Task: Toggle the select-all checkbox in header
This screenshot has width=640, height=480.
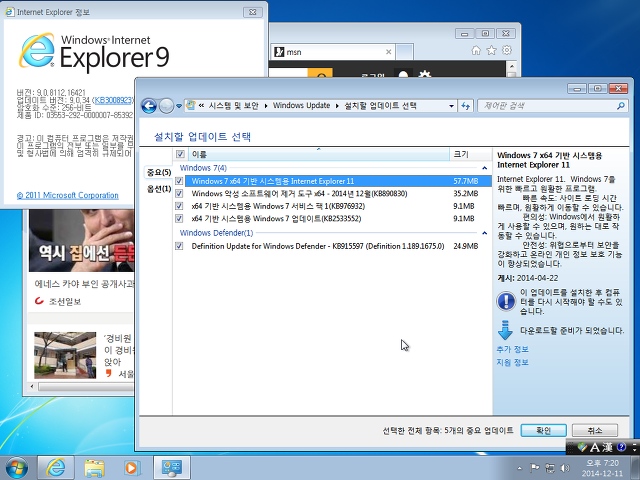Action: pos(180,154)
